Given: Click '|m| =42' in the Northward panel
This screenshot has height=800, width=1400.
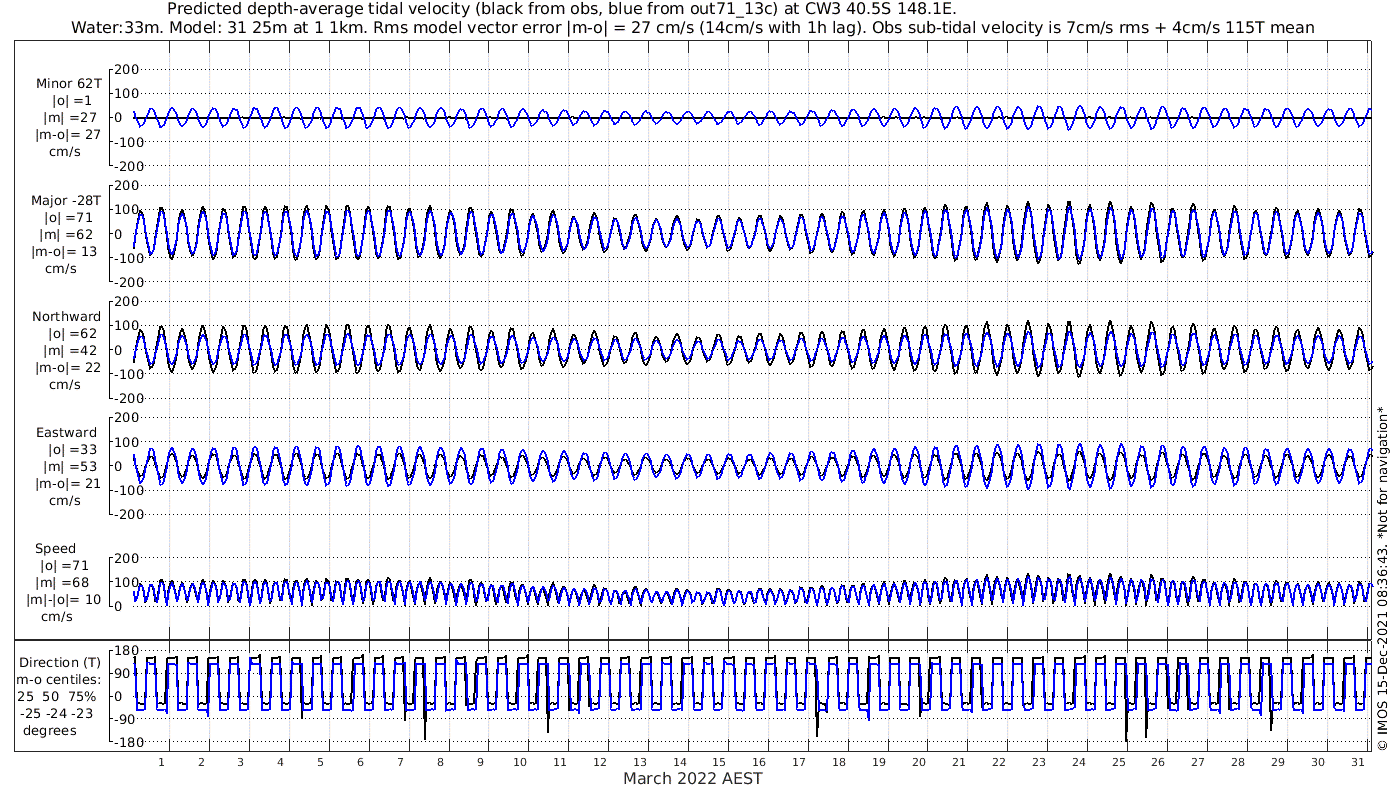Looking at the screenshot, I should point(67,350).
